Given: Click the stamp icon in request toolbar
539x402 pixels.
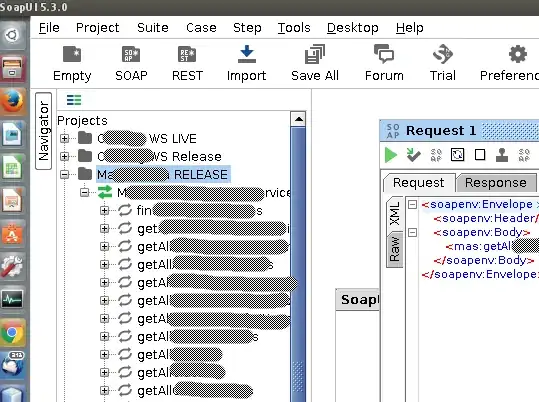Looking at the screenshot, I should (502, 155).
